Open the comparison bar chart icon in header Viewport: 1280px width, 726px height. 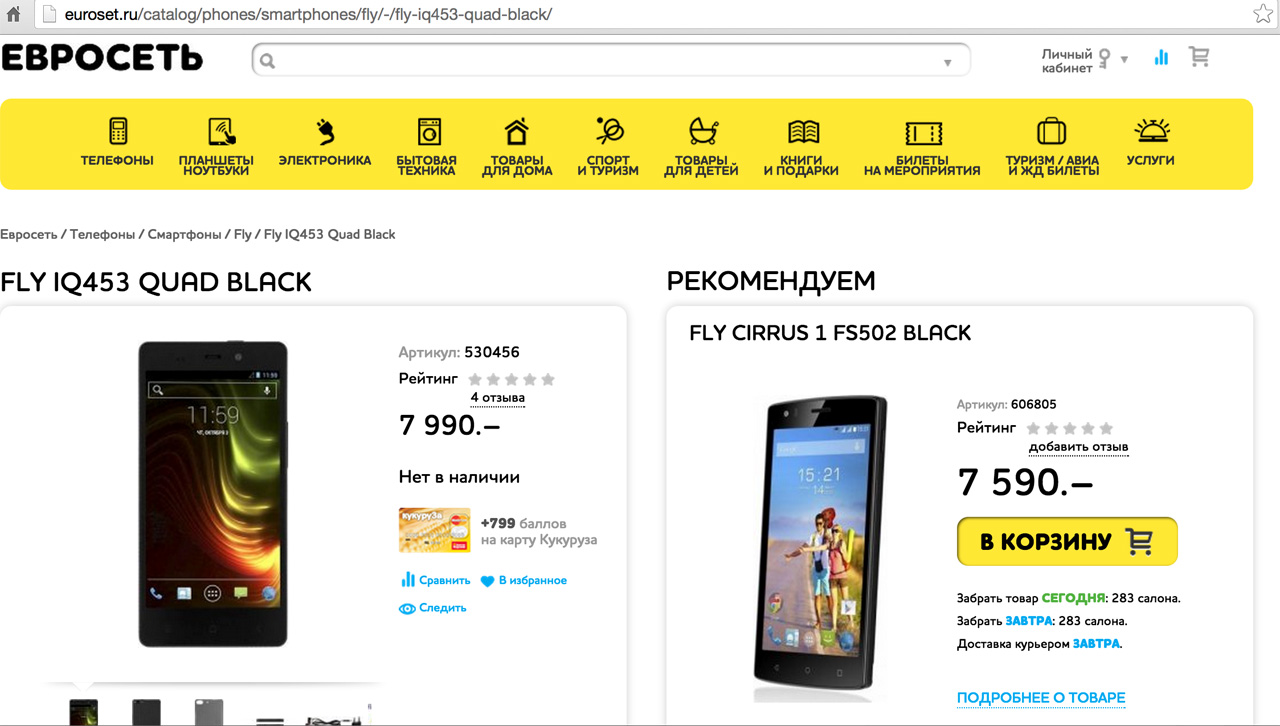click(x=1161, y=57)
